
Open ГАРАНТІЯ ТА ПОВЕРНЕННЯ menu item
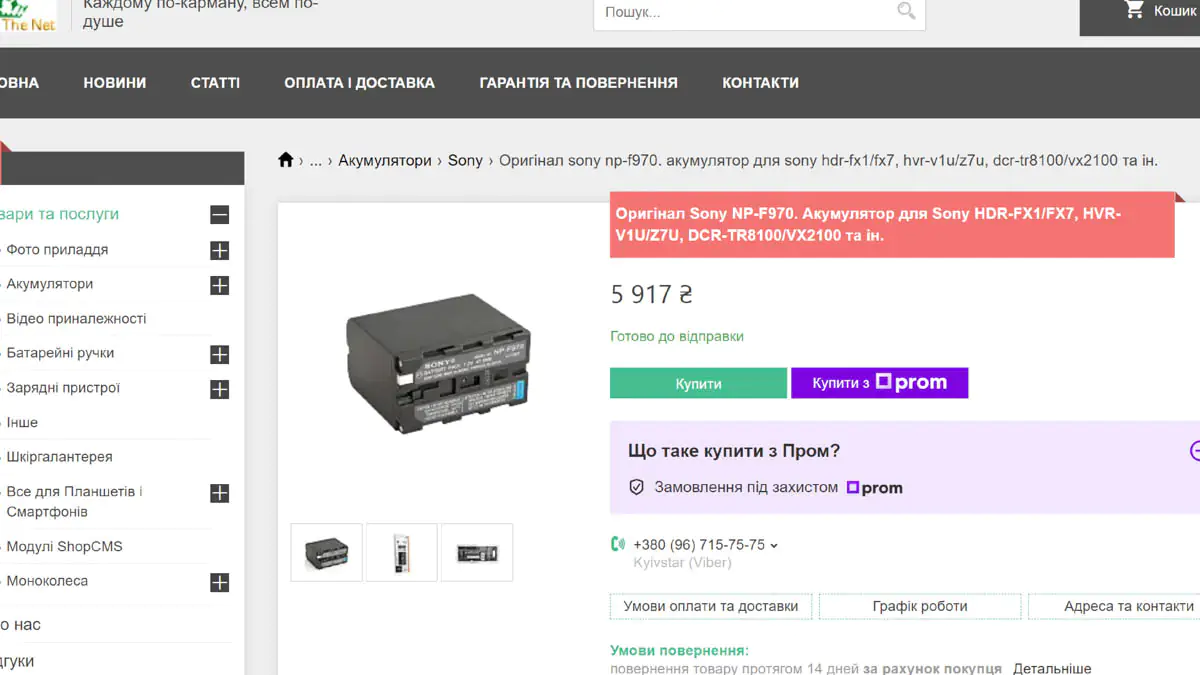click(x=578, y=83)
